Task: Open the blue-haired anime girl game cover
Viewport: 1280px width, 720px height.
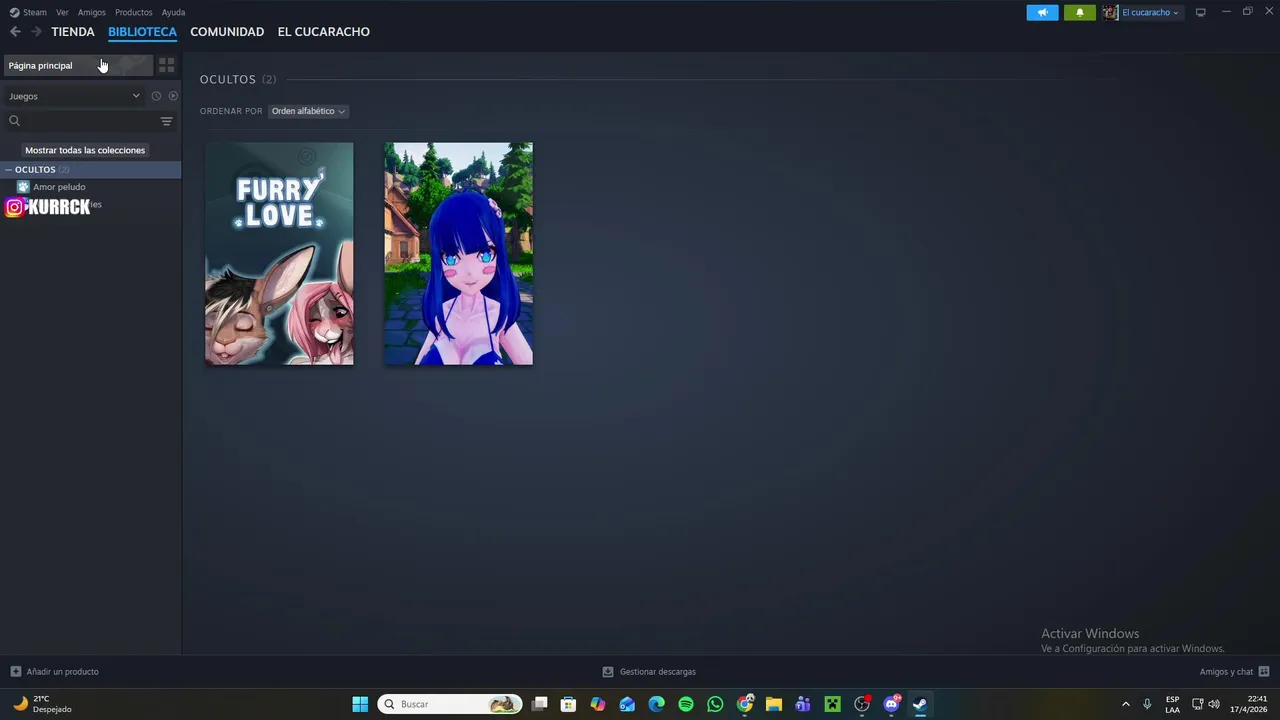Action: click(459, 254)
